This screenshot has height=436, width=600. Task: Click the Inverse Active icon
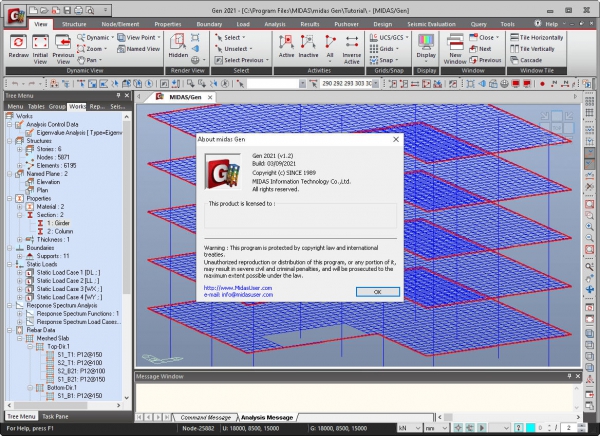click(x=351, y=47)
